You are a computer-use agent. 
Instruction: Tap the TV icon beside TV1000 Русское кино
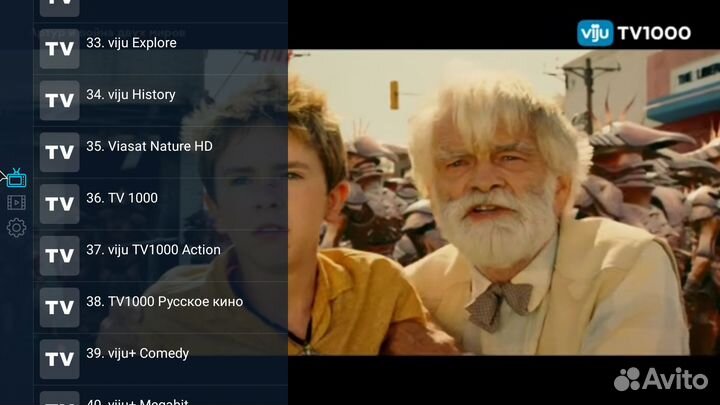[x=60, y=307]
